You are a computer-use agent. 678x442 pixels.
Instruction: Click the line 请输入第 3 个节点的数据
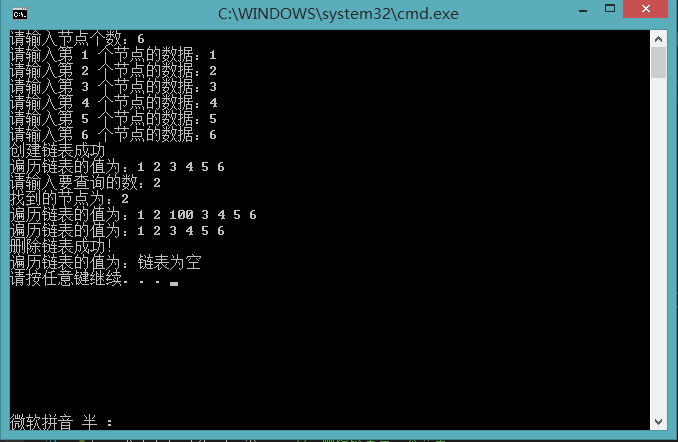click(113, 87)
